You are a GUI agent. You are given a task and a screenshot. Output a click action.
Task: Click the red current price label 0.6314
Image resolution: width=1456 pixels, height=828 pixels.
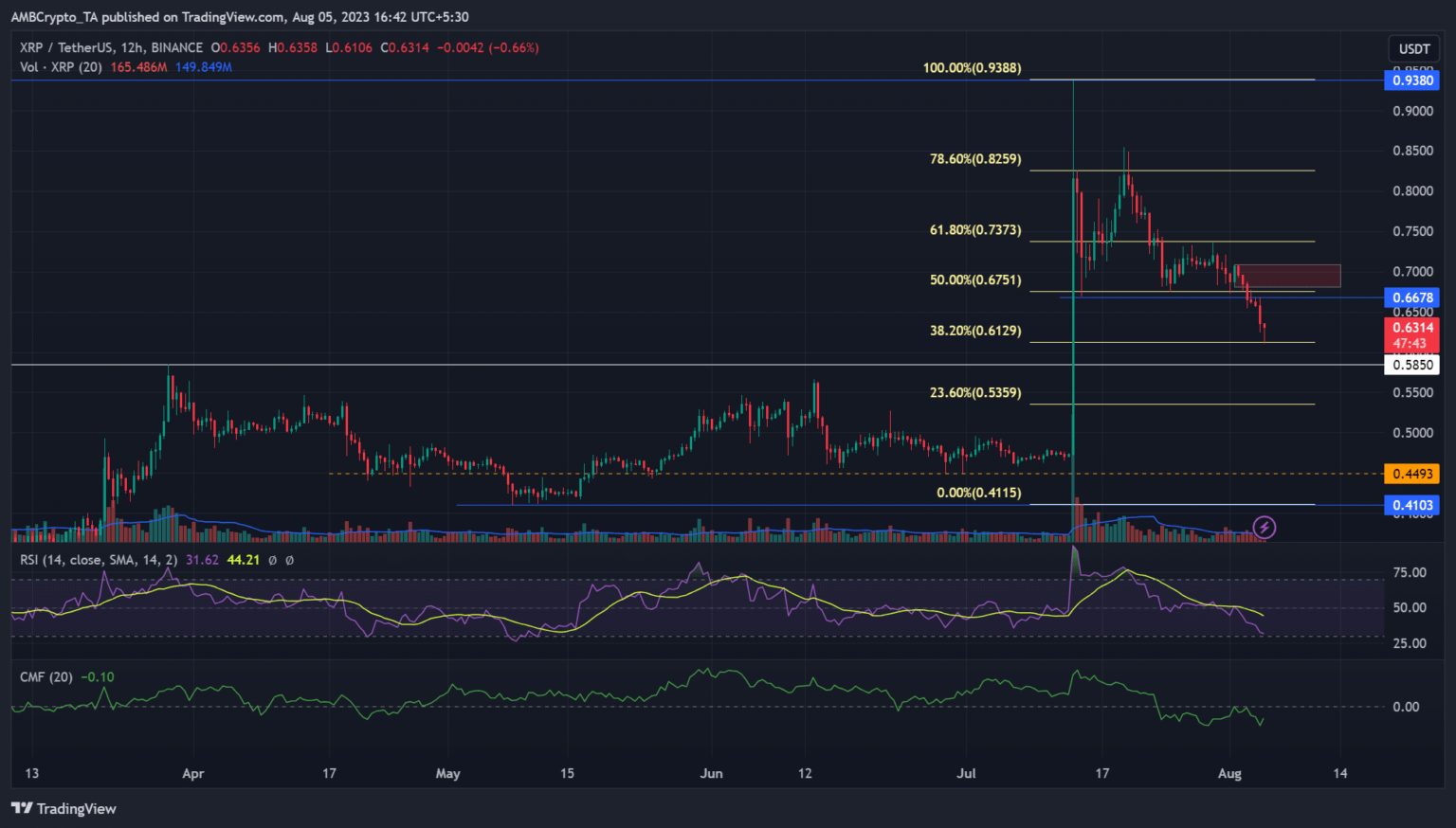click(x=1412, y=328)
